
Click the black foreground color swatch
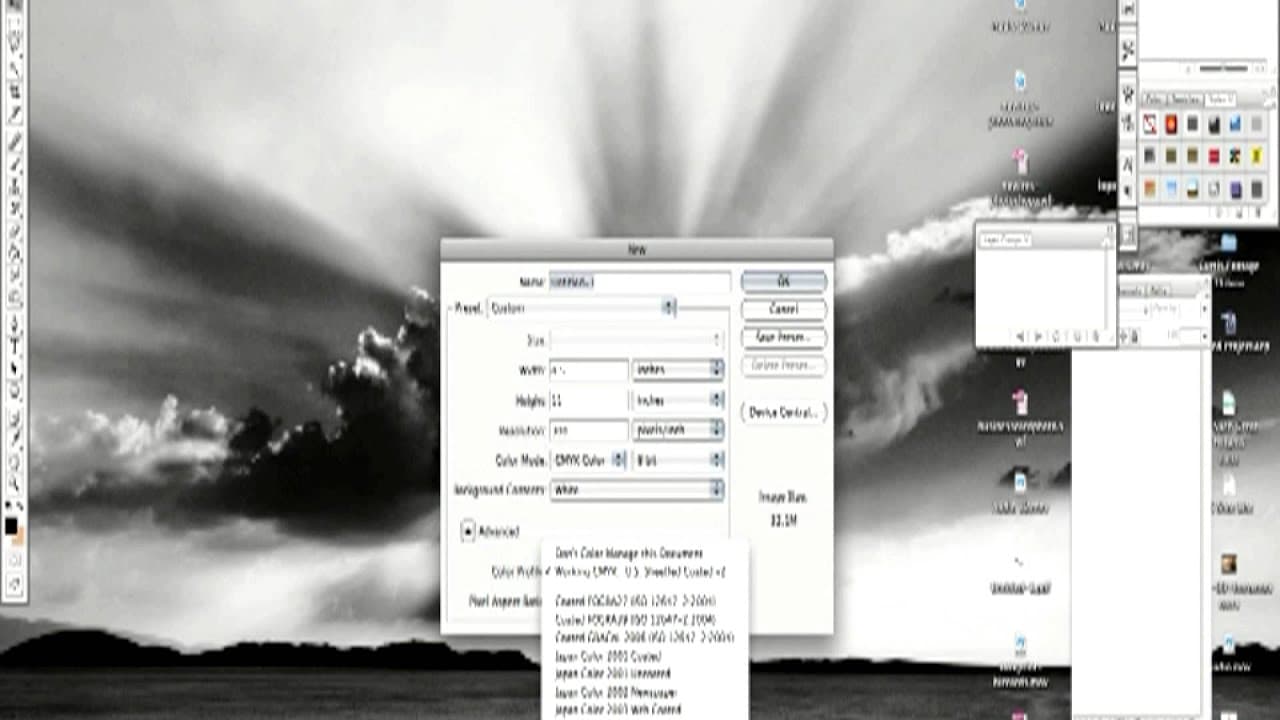point(11,524)
